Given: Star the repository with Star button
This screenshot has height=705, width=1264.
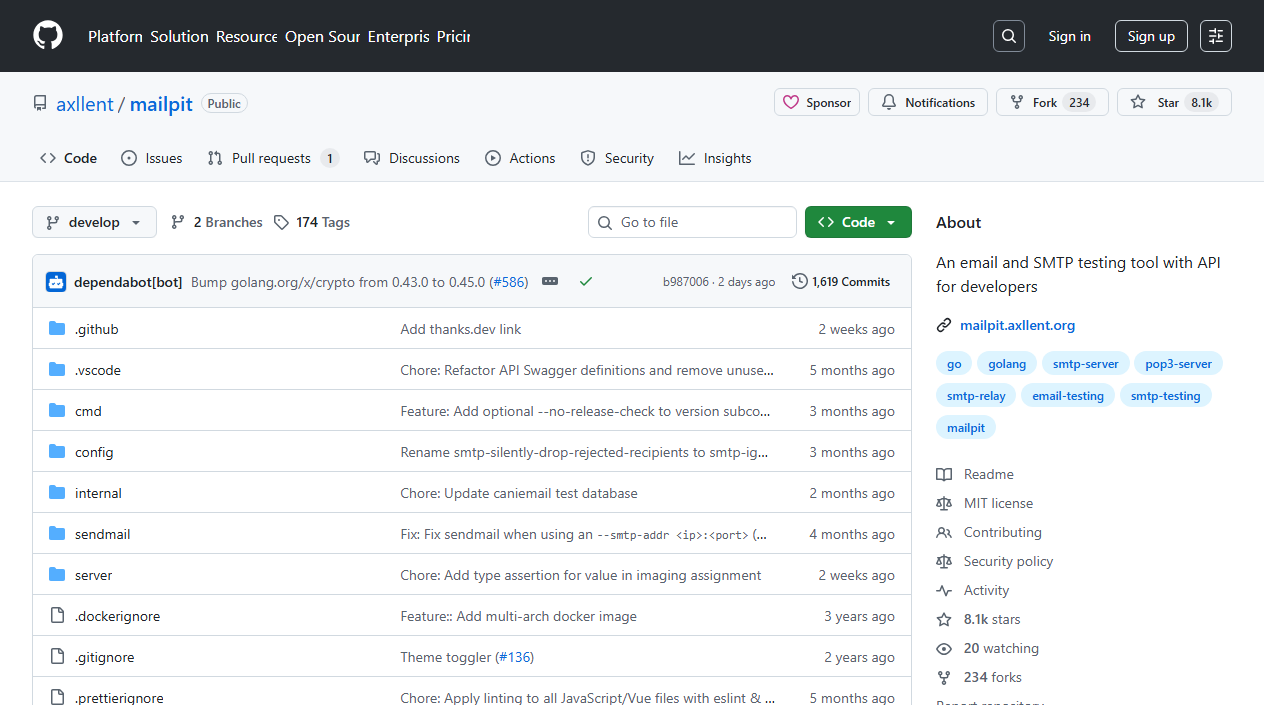Looking at the screenshot, I should click(1174, 102).
